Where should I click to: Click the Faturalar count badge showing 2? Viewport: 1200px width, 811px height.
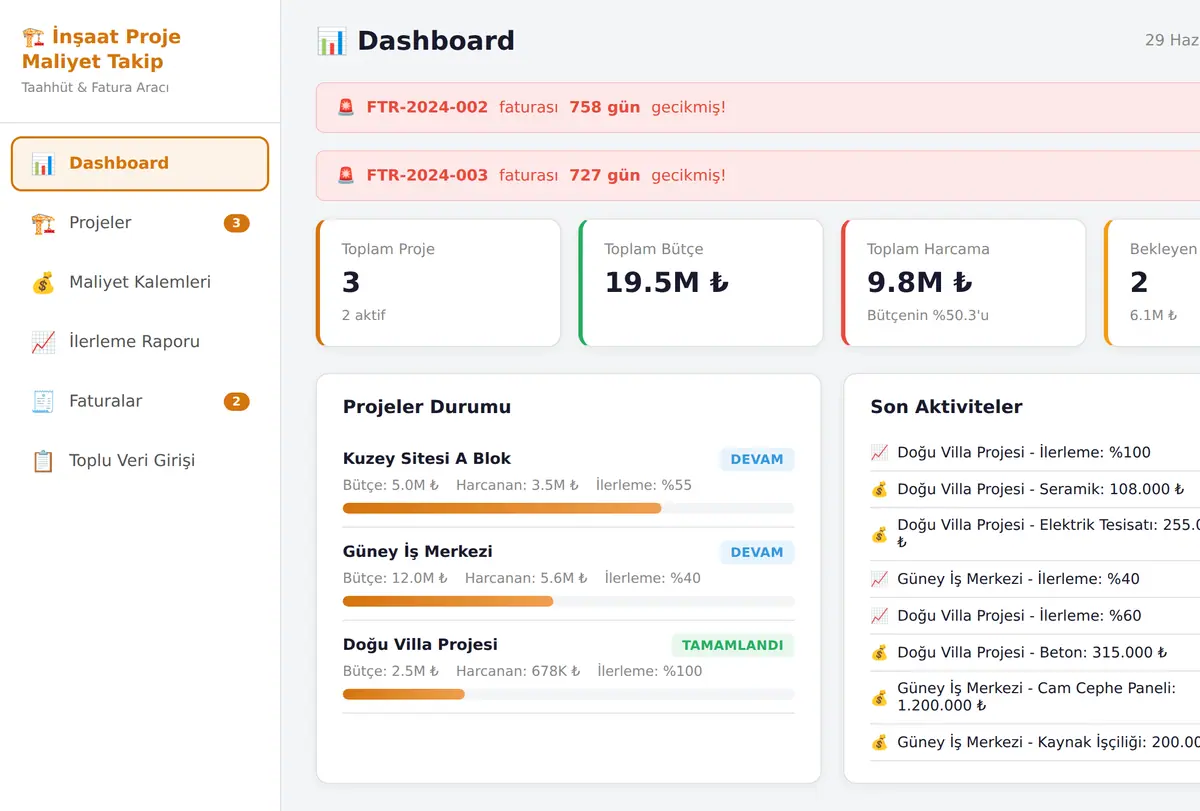tap(237, 402)
